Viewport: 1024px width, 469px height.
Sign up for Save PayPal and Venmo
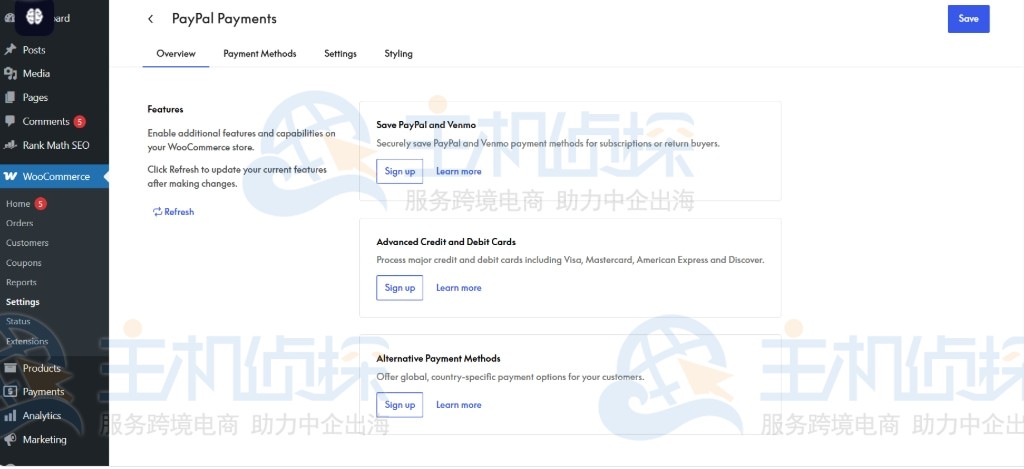click(x=400, y=171)
